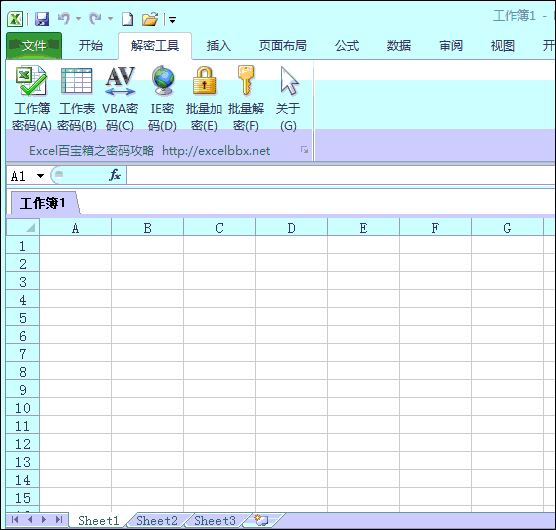Select row 5 header

coord(23,317)
